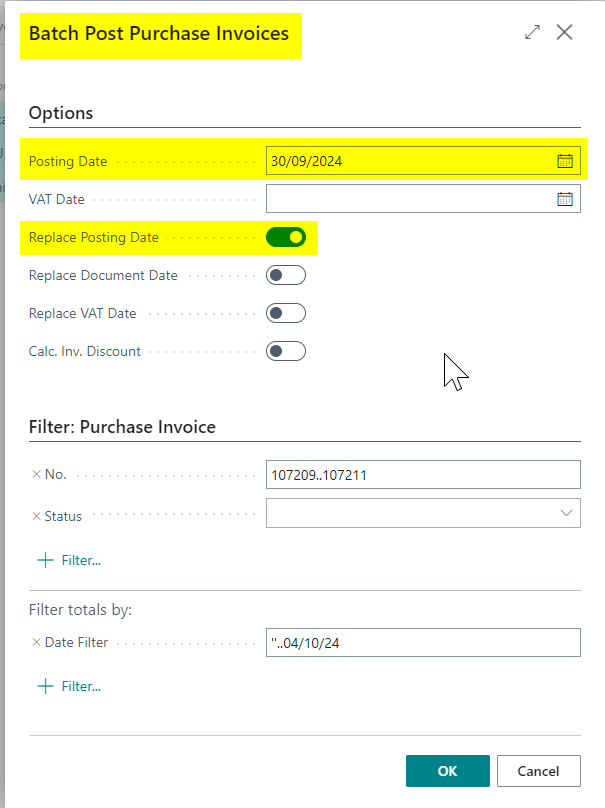The image size is (605, 808).
Task: Open the Posting Date calendar picker
Action: [564, 161]
